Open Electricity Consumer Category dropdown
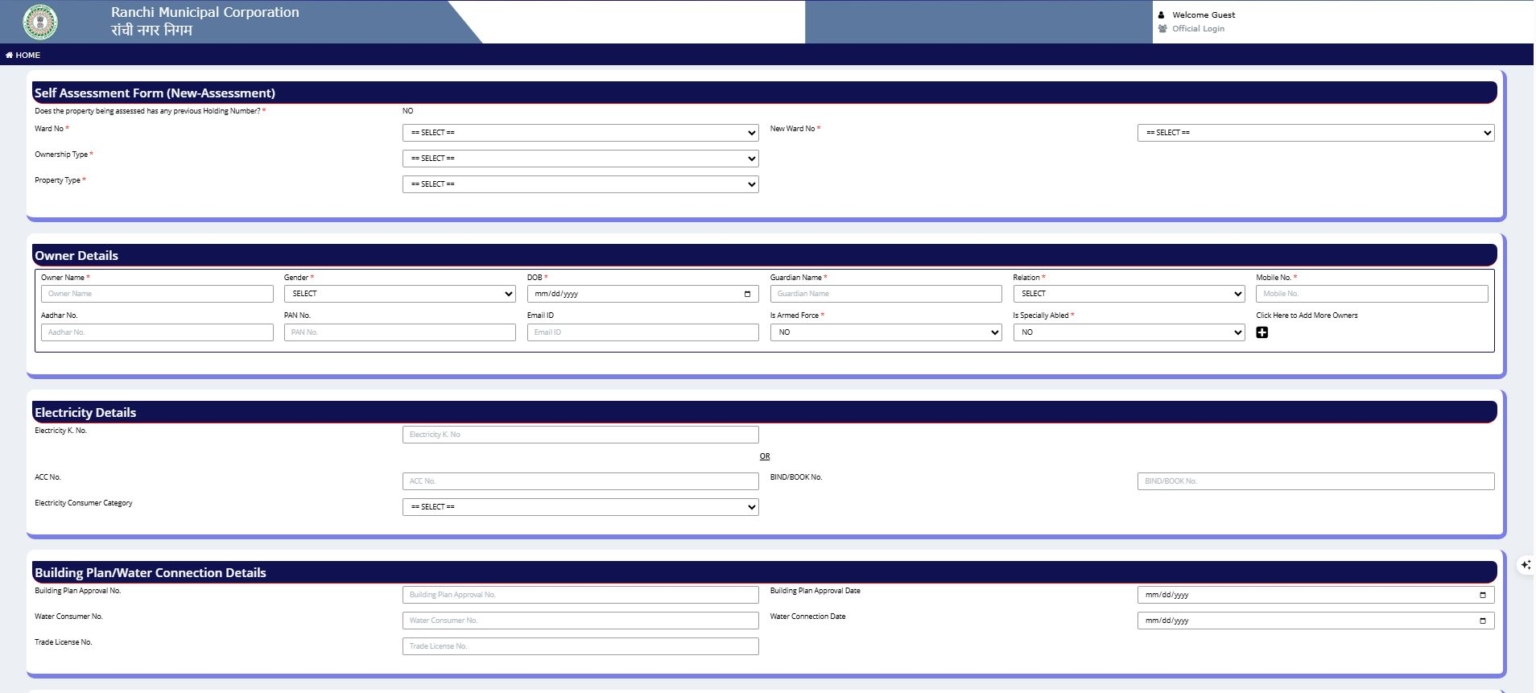 580,507
